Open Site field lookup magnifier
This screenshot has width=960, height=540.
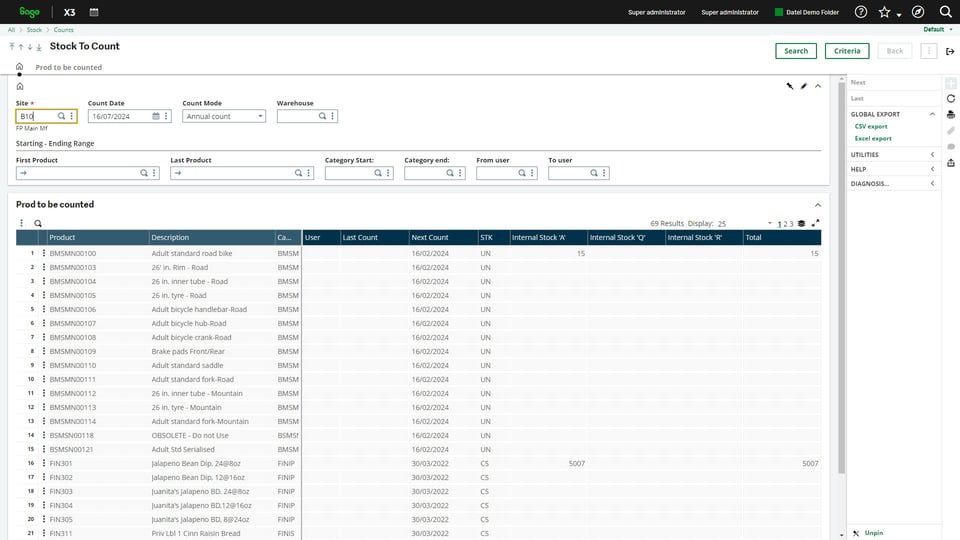click(x=61, y=116)
